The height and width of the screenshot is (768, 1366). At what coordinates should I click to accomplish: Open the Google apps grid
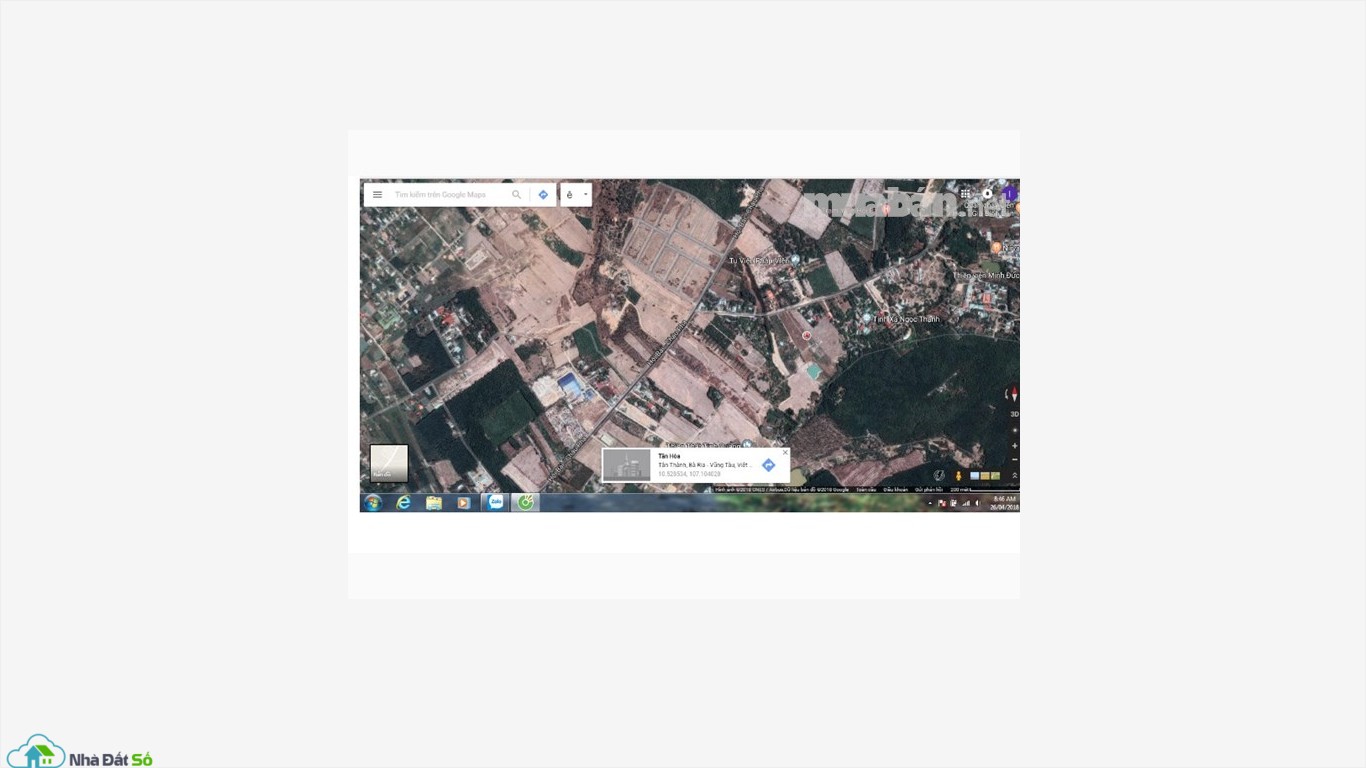965,194
